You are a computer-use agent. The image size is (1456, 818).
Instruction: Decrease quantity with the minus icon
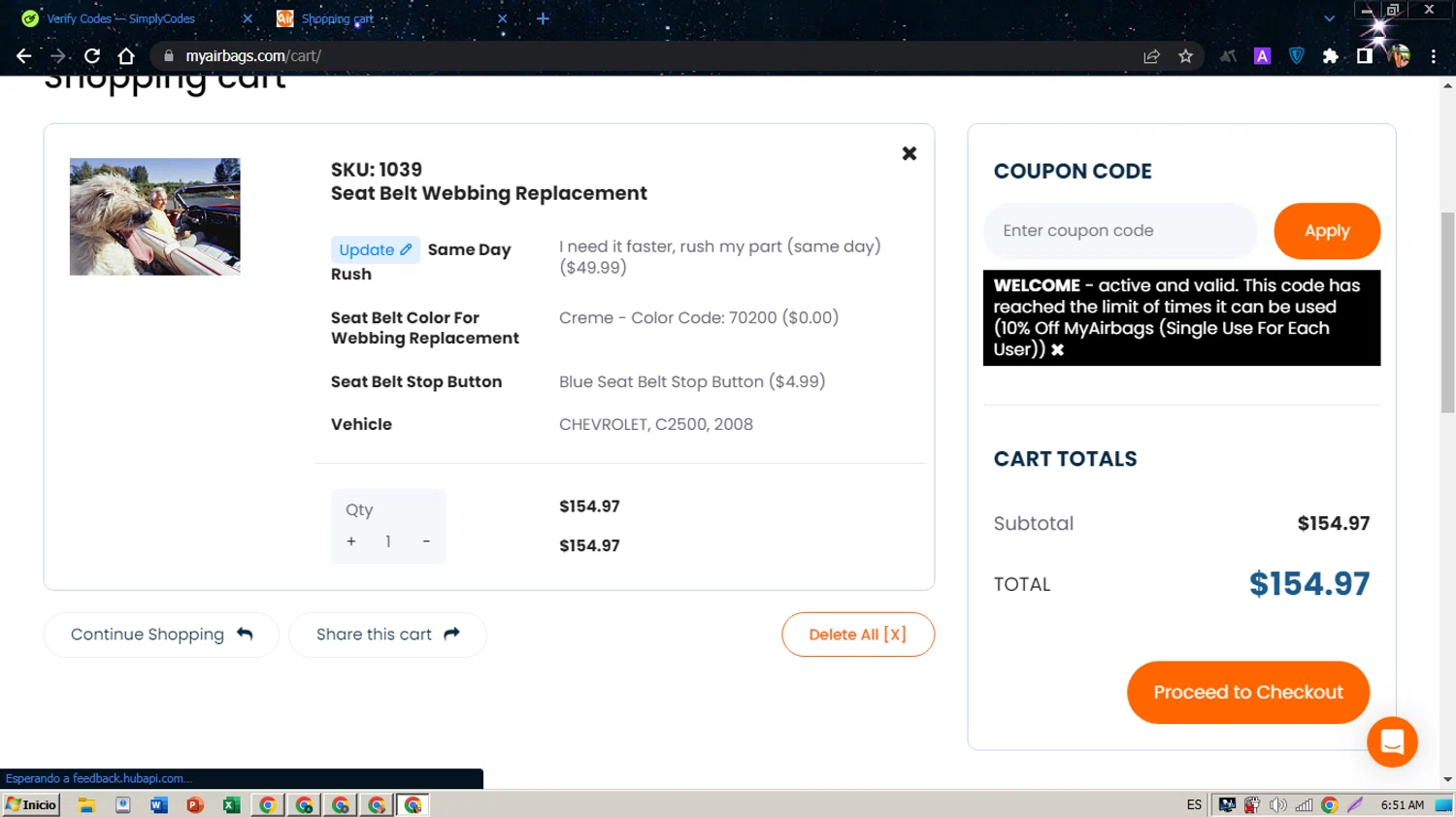pos(426,541)
